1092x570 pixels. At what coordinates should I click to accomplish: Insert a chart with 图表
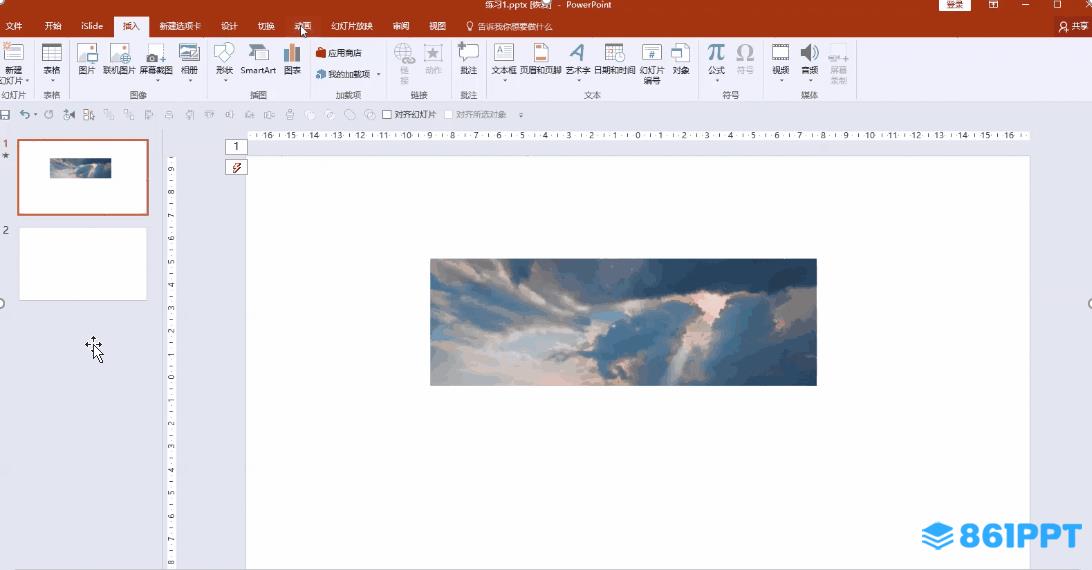click(292, 59)
